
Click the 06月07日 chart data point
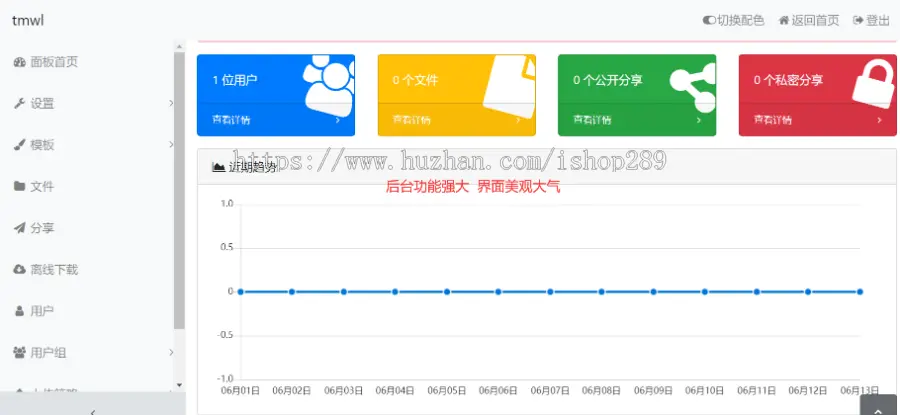tap(550, 292)
